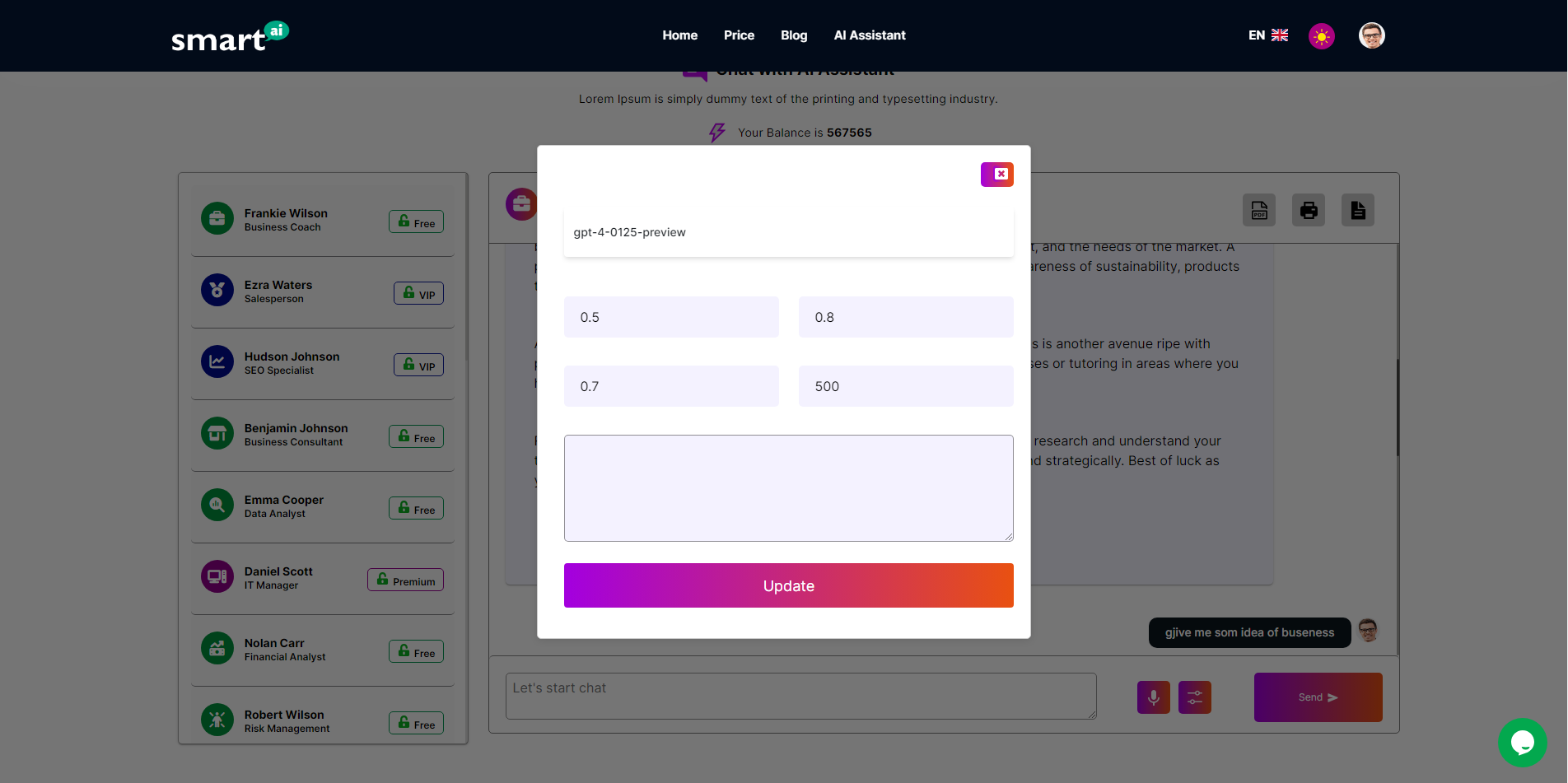
Task: Click the user profile avatar
Action: click(x=1371, y=35)
